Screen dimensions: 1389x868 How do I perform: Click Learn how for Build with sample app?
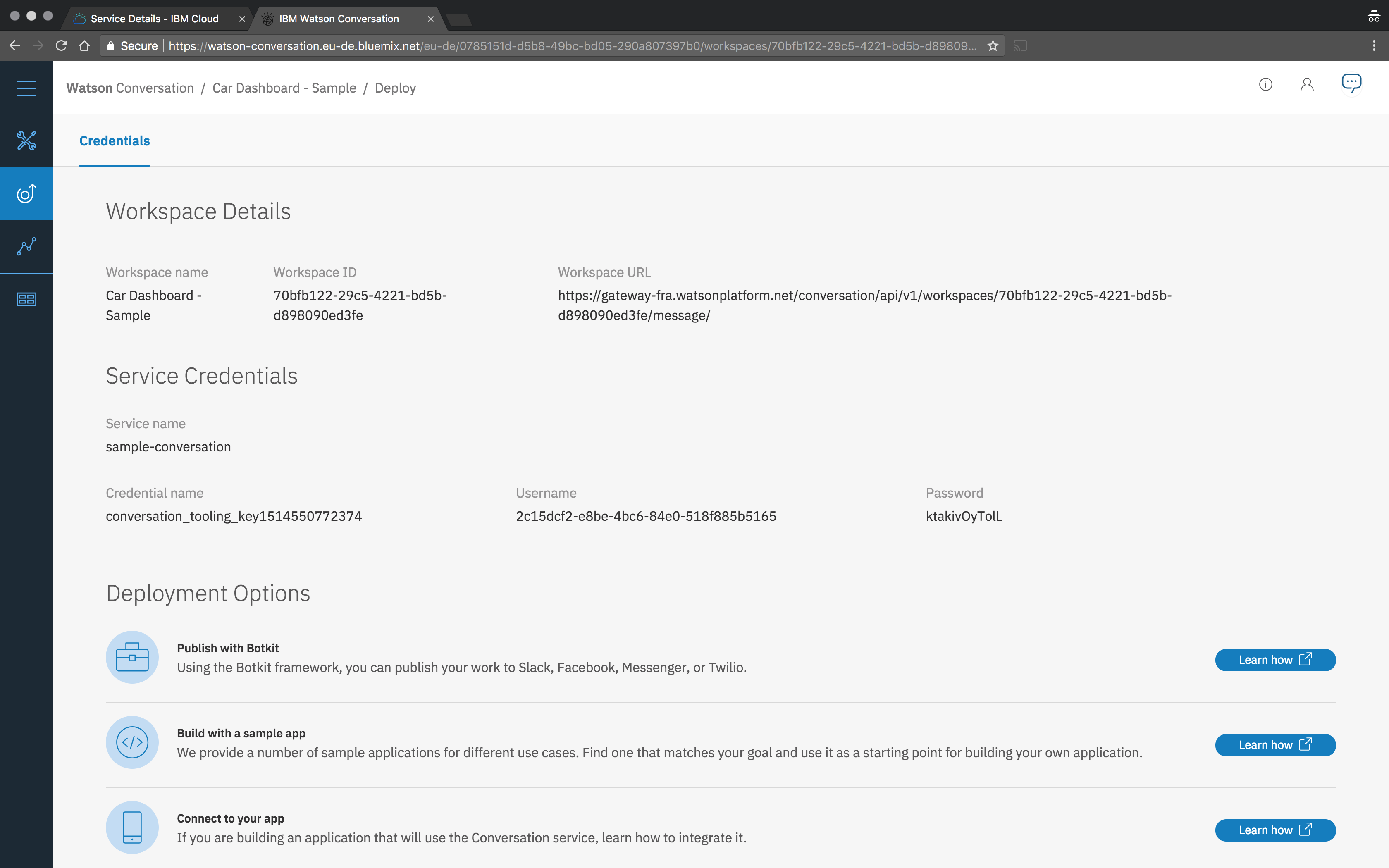coord(1275,744)
